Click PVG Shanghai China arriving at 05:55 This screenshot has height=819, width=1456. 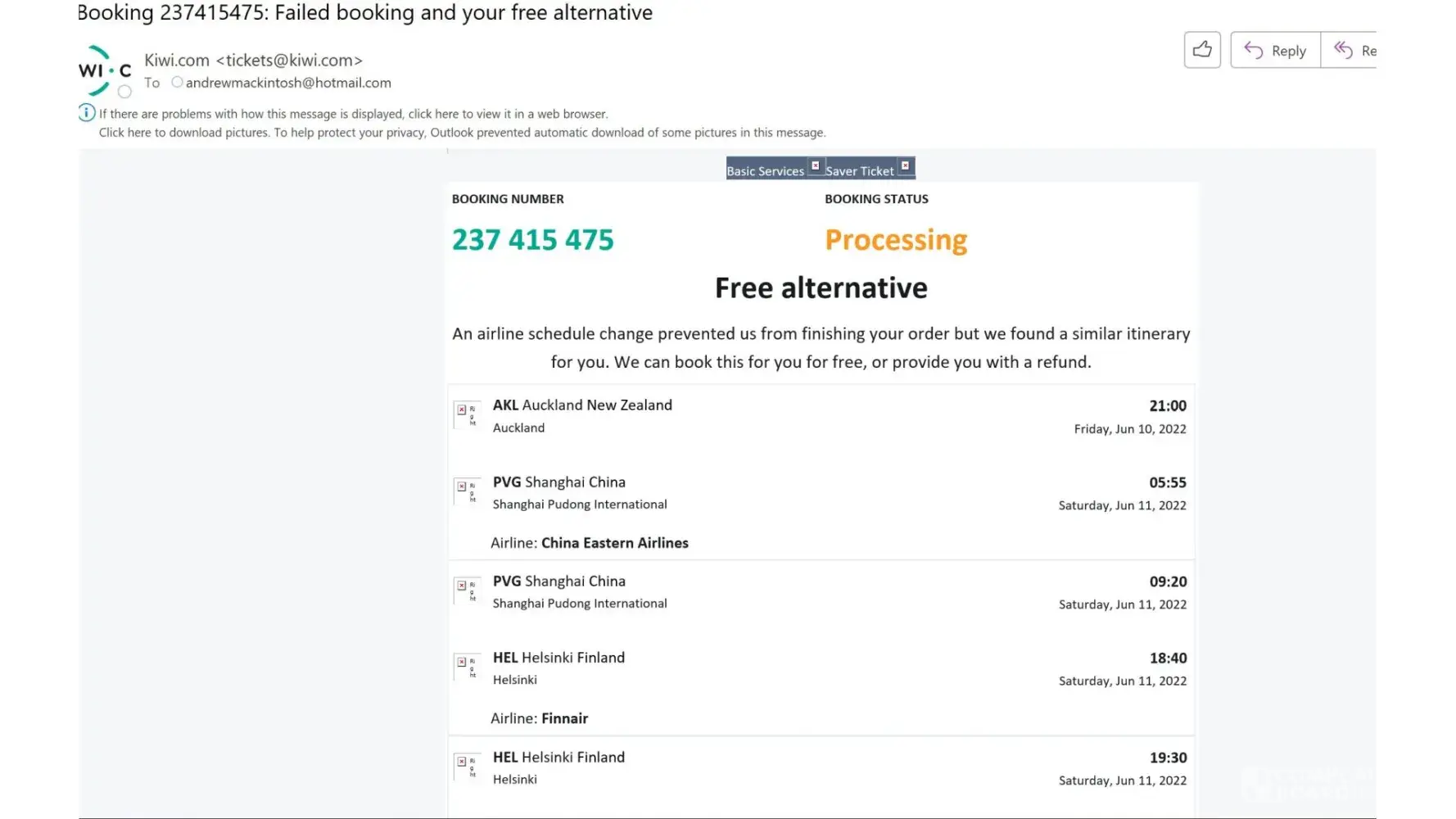point(559,482)
